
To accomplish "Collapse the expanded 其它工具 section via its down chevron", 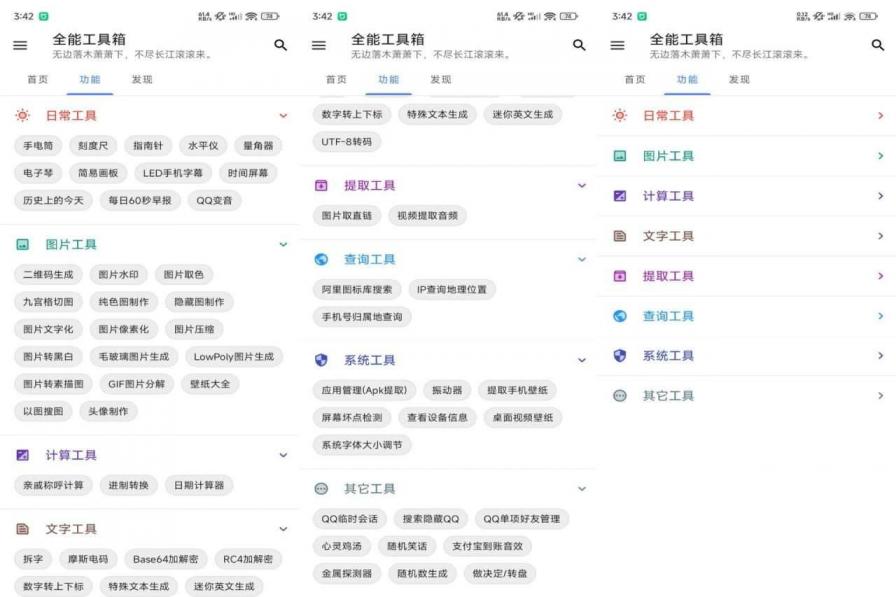I will (582, 488).
